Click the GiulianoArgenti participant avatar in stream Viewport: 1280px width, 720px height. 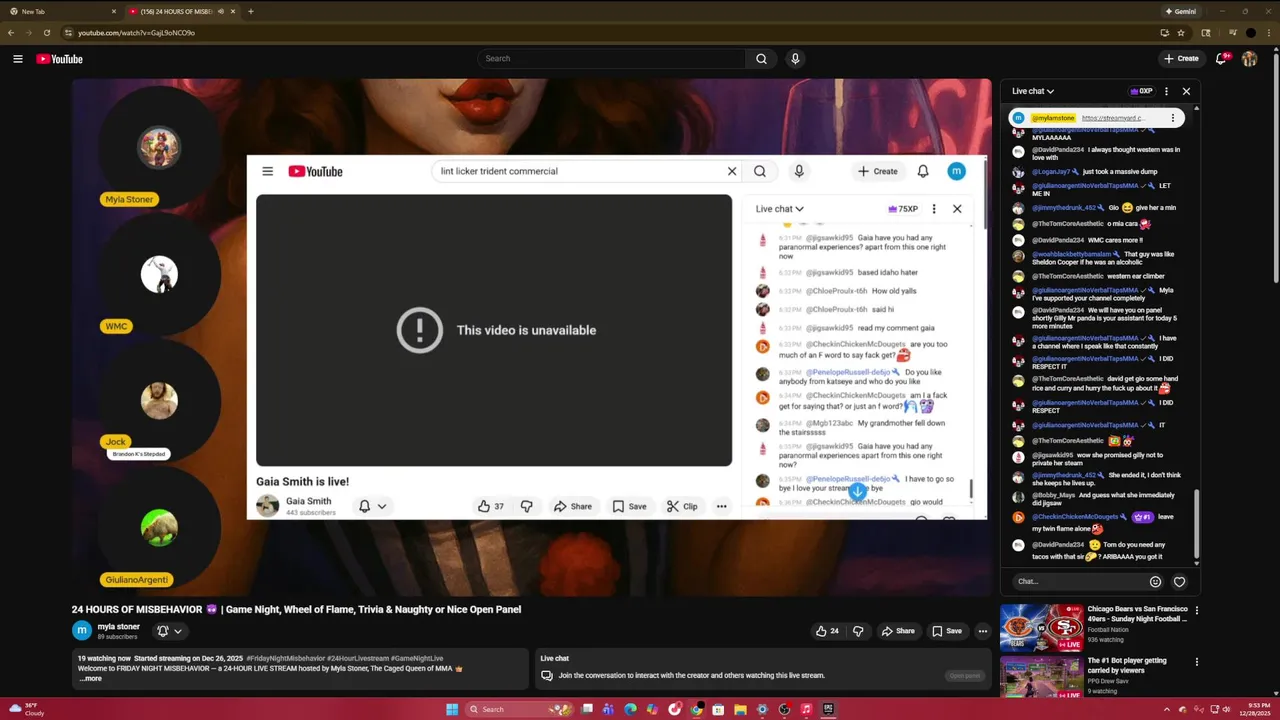click(x=158, y=528)
